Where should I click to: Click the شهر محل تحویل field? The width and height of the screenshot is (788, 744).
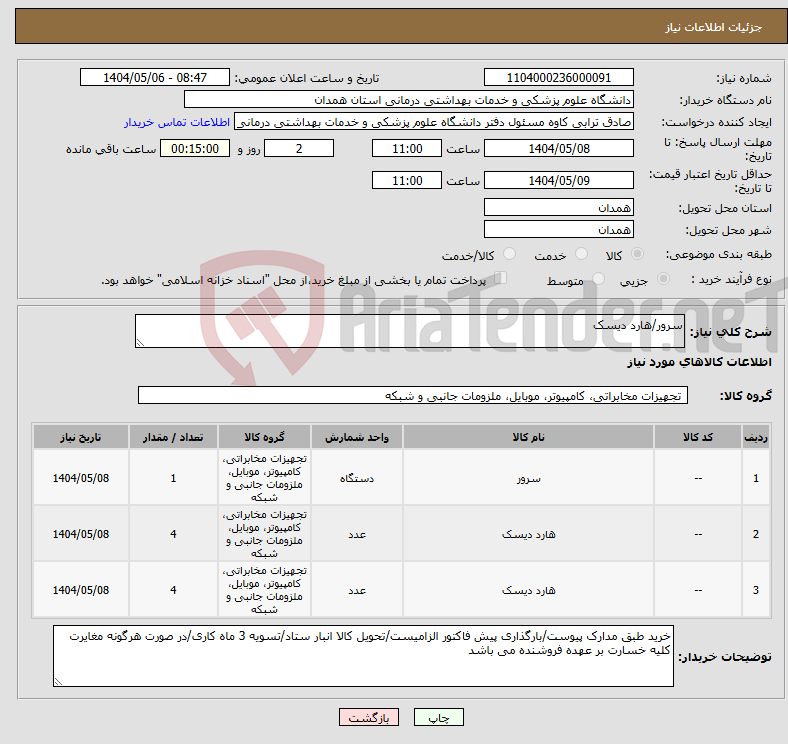point(558,229)
